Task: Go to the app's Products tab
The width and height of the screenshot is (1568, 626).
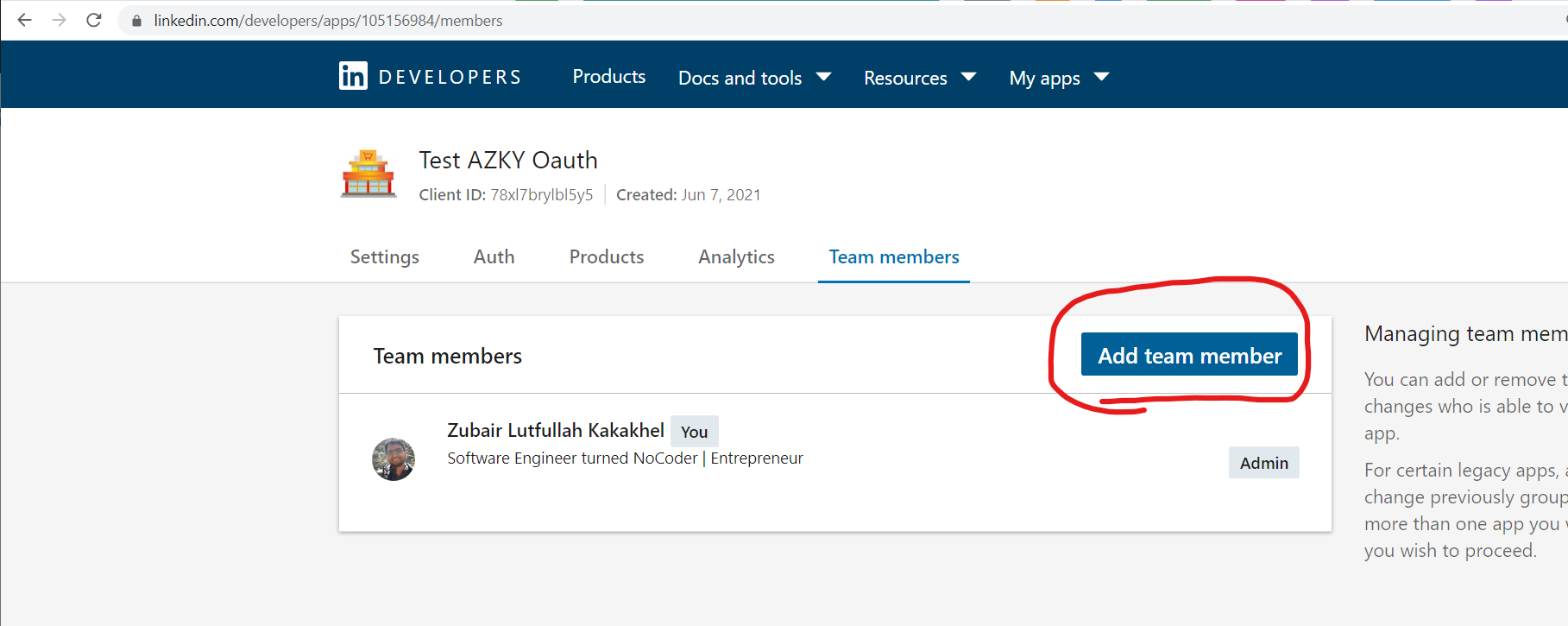Action: click(x=606, y=257)
